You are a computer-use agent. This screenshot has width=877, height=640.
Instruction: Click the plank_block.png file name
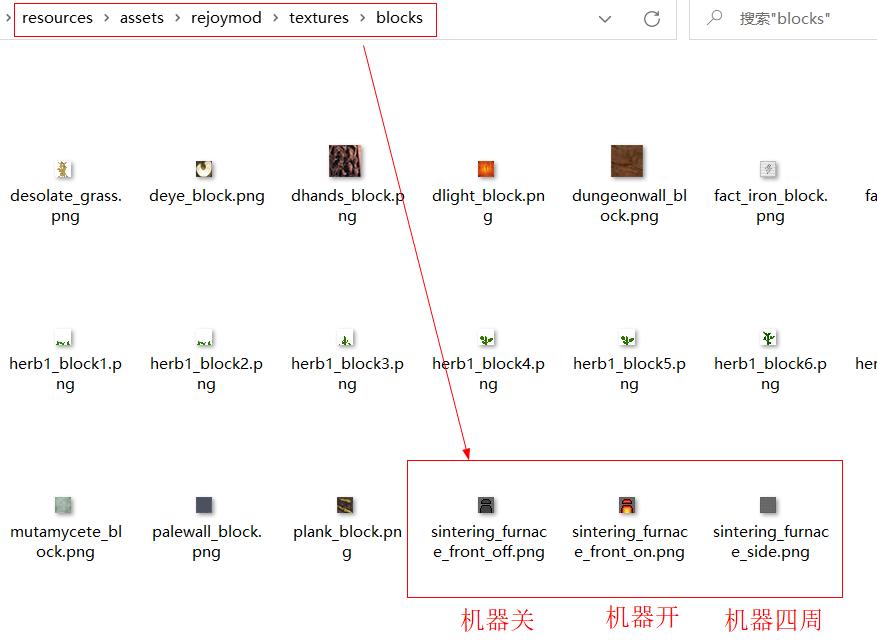coord(347,542)
